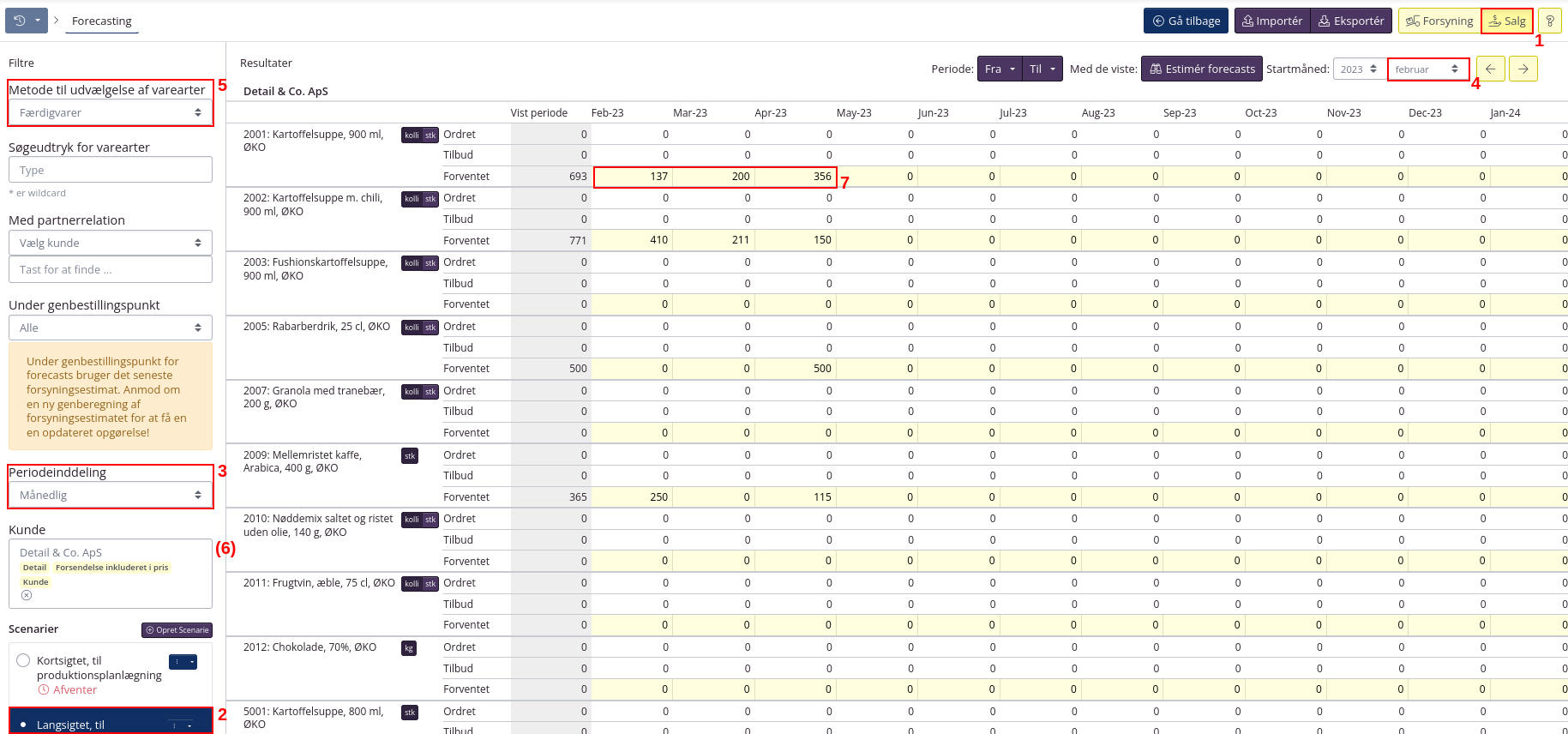Open the februar start month dropdown
1568x734 pixels.
[x=1427, y=69]
